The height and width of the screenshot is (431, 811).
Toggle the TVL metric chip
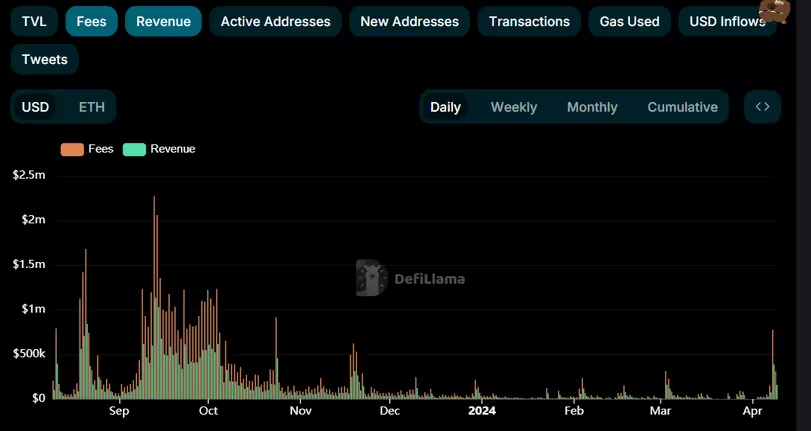(34, 21)
